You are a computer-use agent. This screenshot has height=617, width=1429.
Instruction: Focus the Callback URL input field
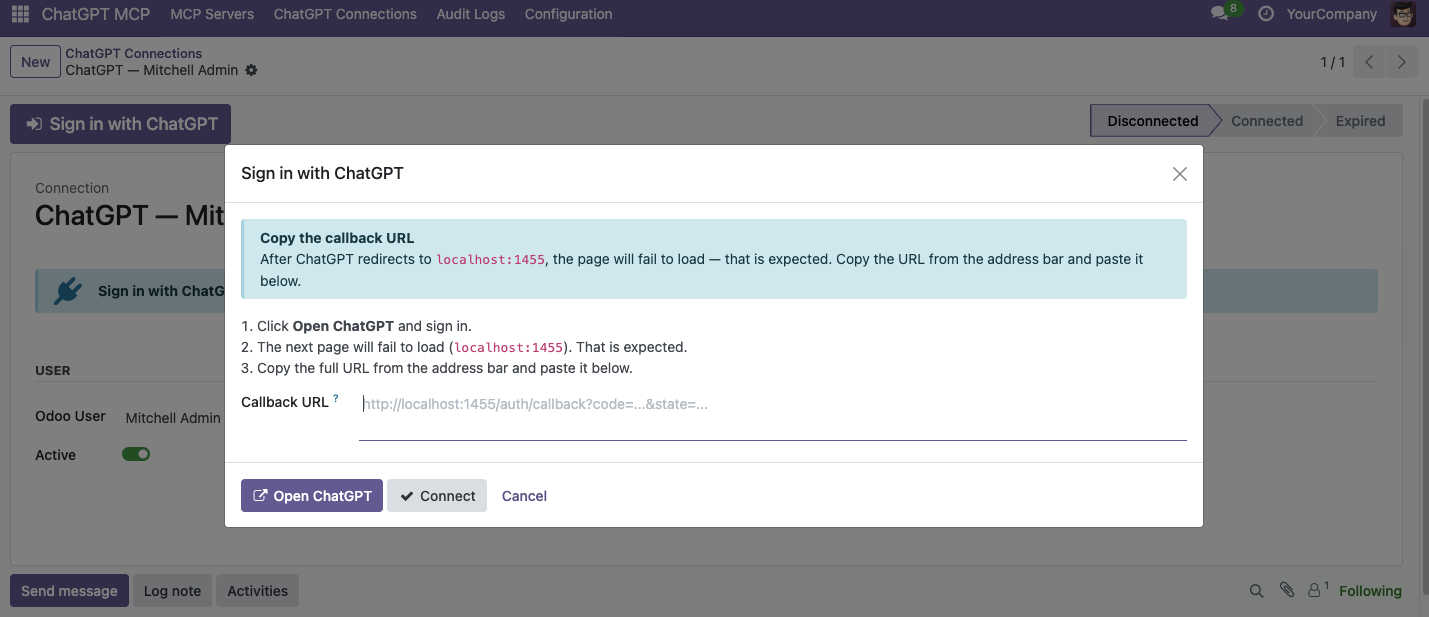point(772,415)
